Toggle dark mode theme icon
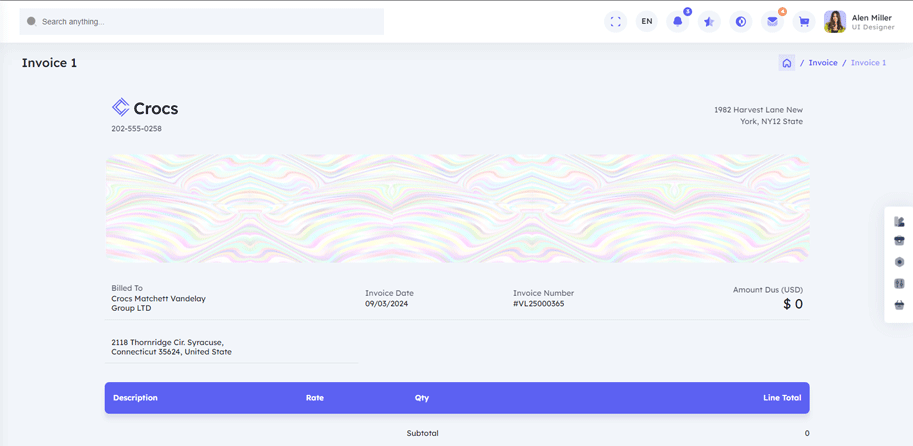This screenshot has height=446, width=913. click(741, 21)
